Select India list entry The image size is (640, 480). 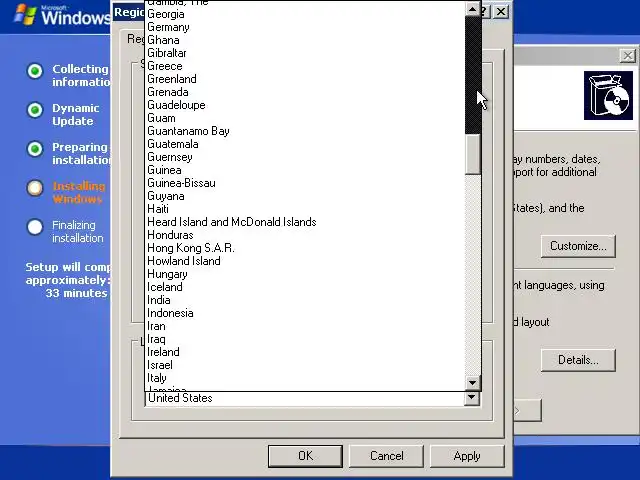tap(305, 300)
